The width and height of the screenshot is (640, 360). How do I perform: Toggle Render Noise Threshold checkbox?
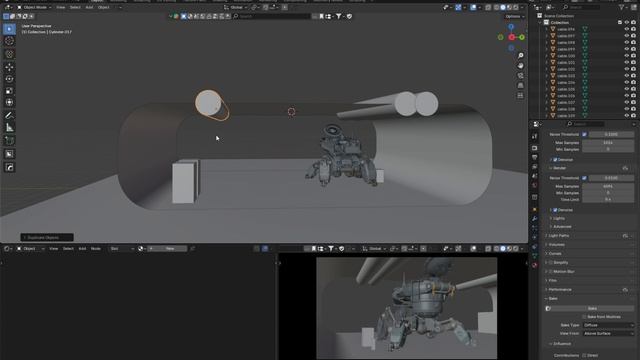584,178
